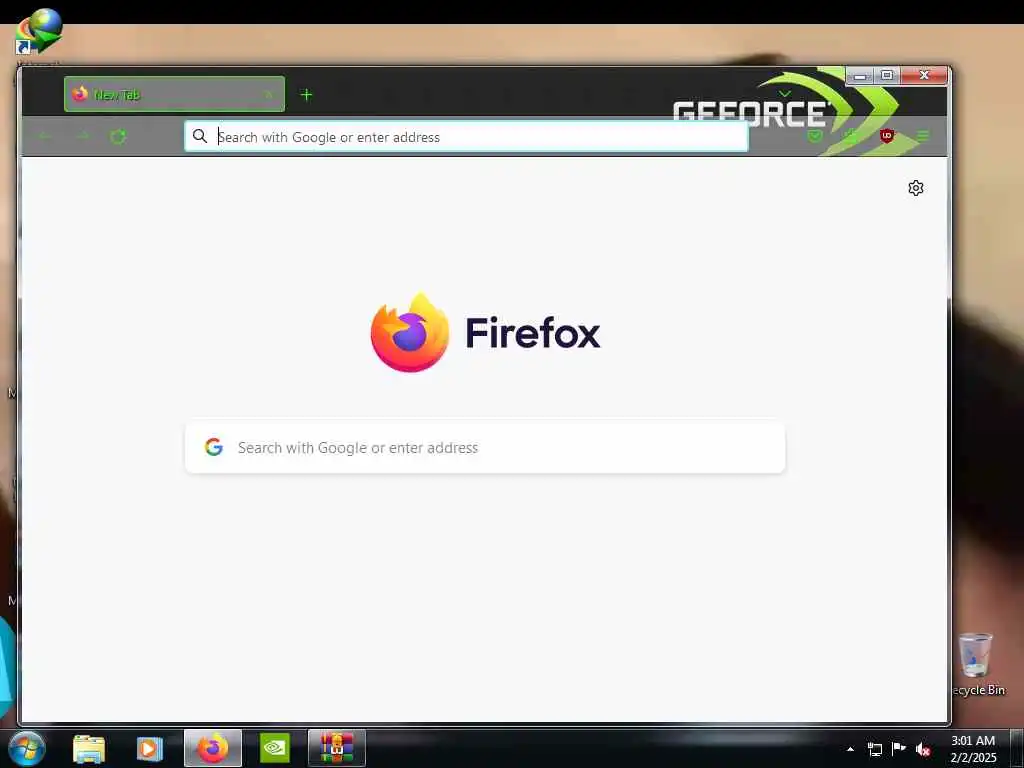
Task: Go back using the browser back arrow
Action: tap(45, 136)
